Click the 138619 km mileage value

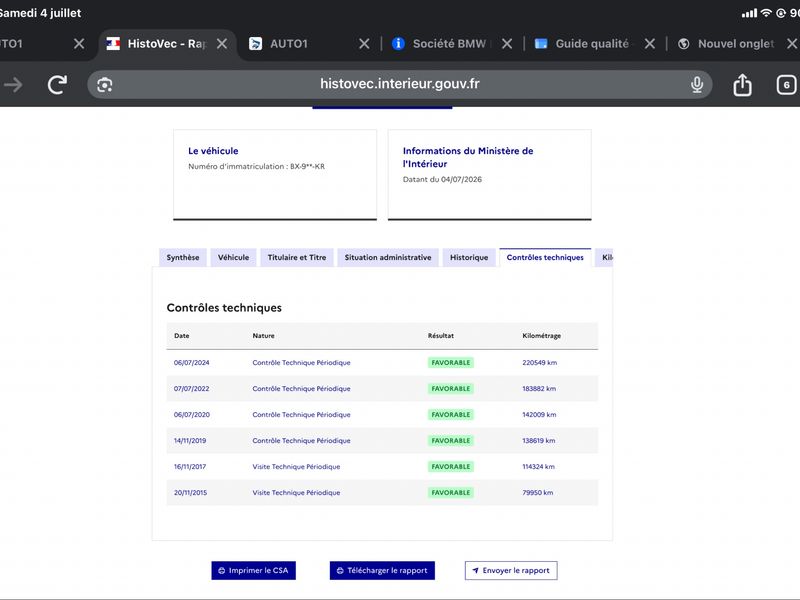[x=538, y=441]
